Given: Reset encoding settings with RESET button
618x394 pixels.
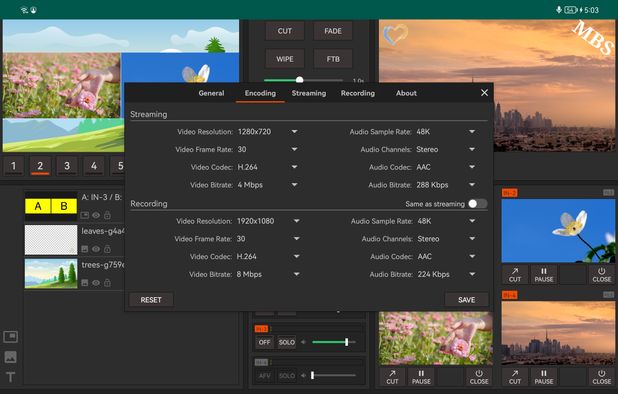Looking at the screenshot, I should [x=151, y=300].
